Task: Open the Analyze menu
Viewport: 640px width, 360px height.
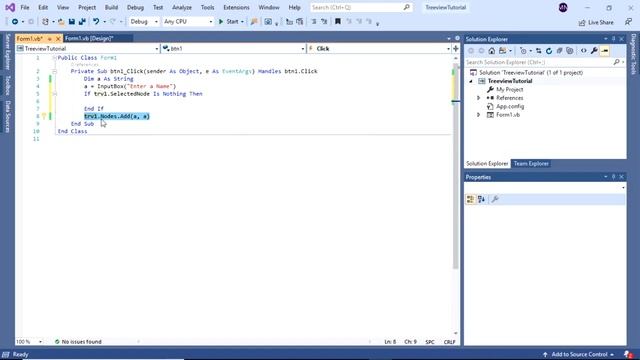Action: [x=182, y=7]
